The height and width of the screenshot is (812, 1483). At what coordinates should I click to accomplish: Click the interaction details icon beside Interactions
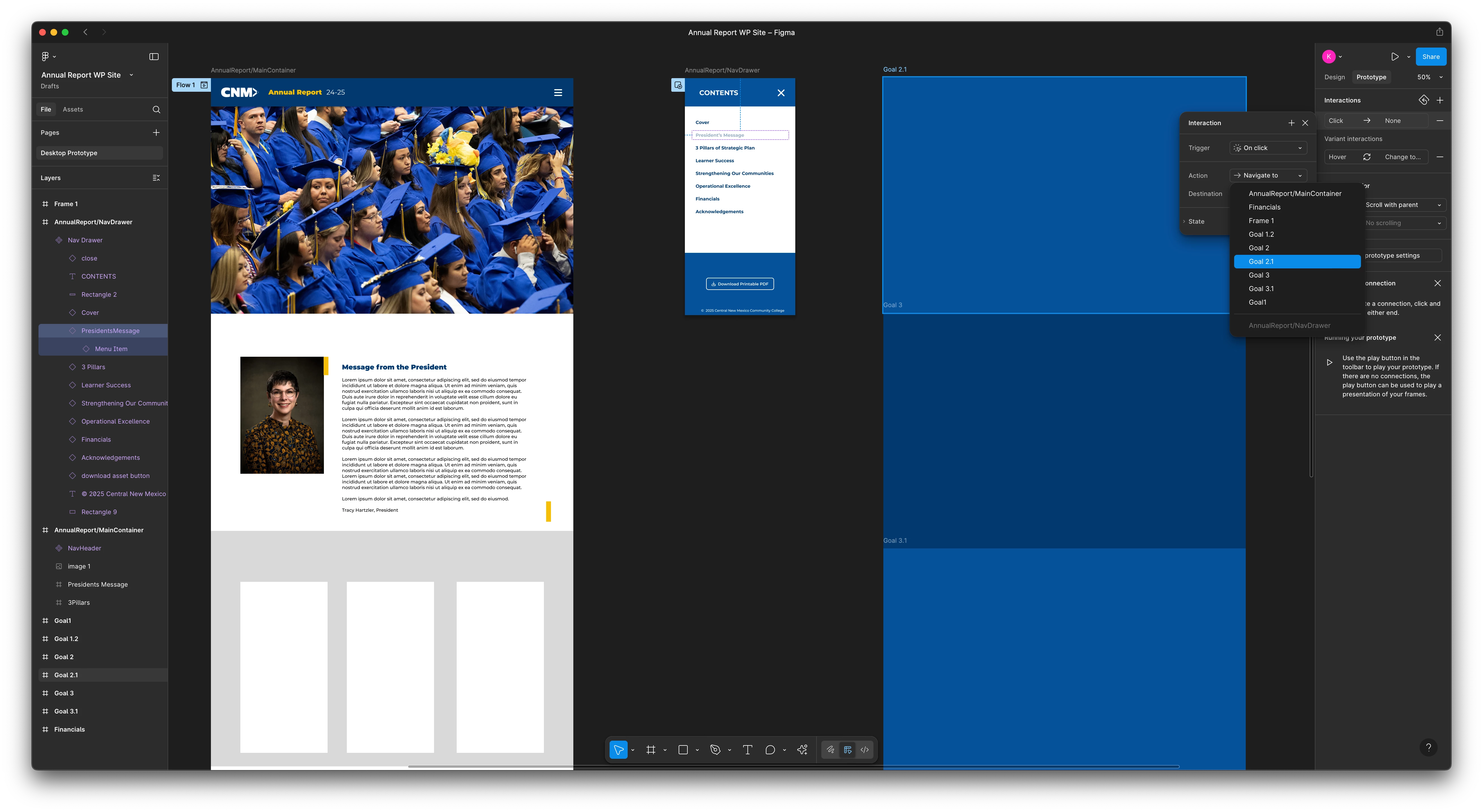point(1424,100)
